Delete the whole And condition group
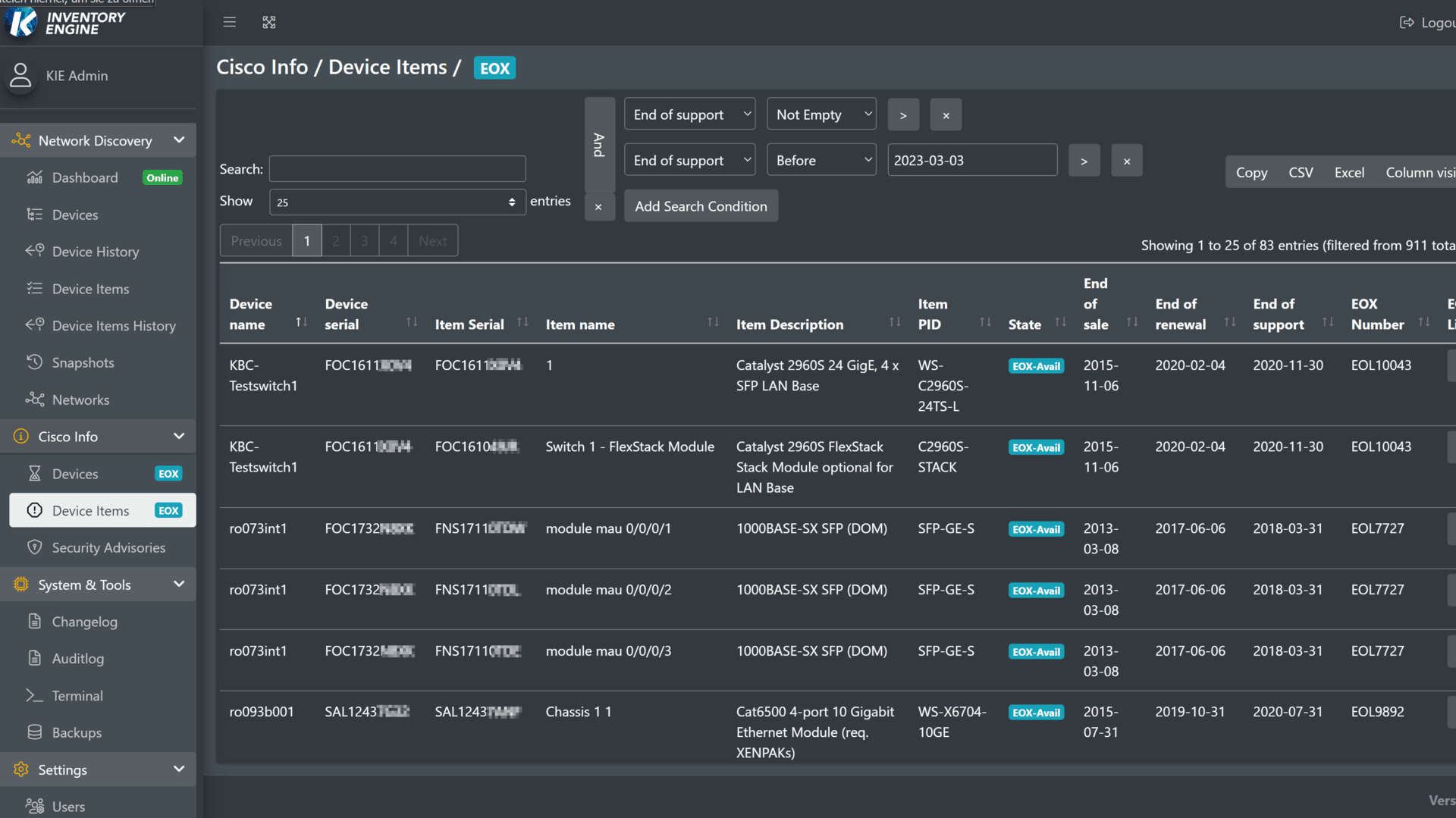 point(599,206)
